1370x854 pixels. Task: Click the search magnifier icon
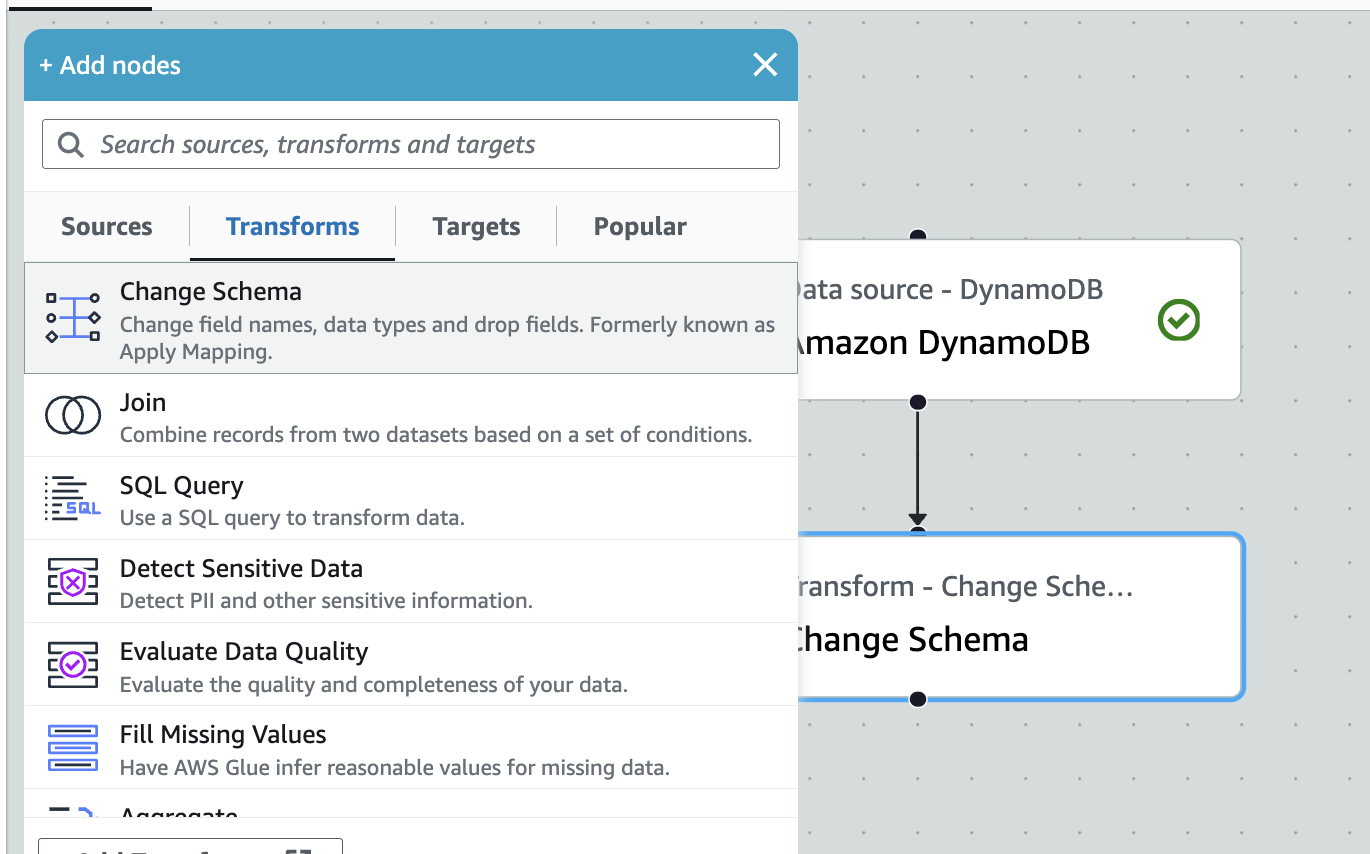pyautogui.click(x=69, y=144)
